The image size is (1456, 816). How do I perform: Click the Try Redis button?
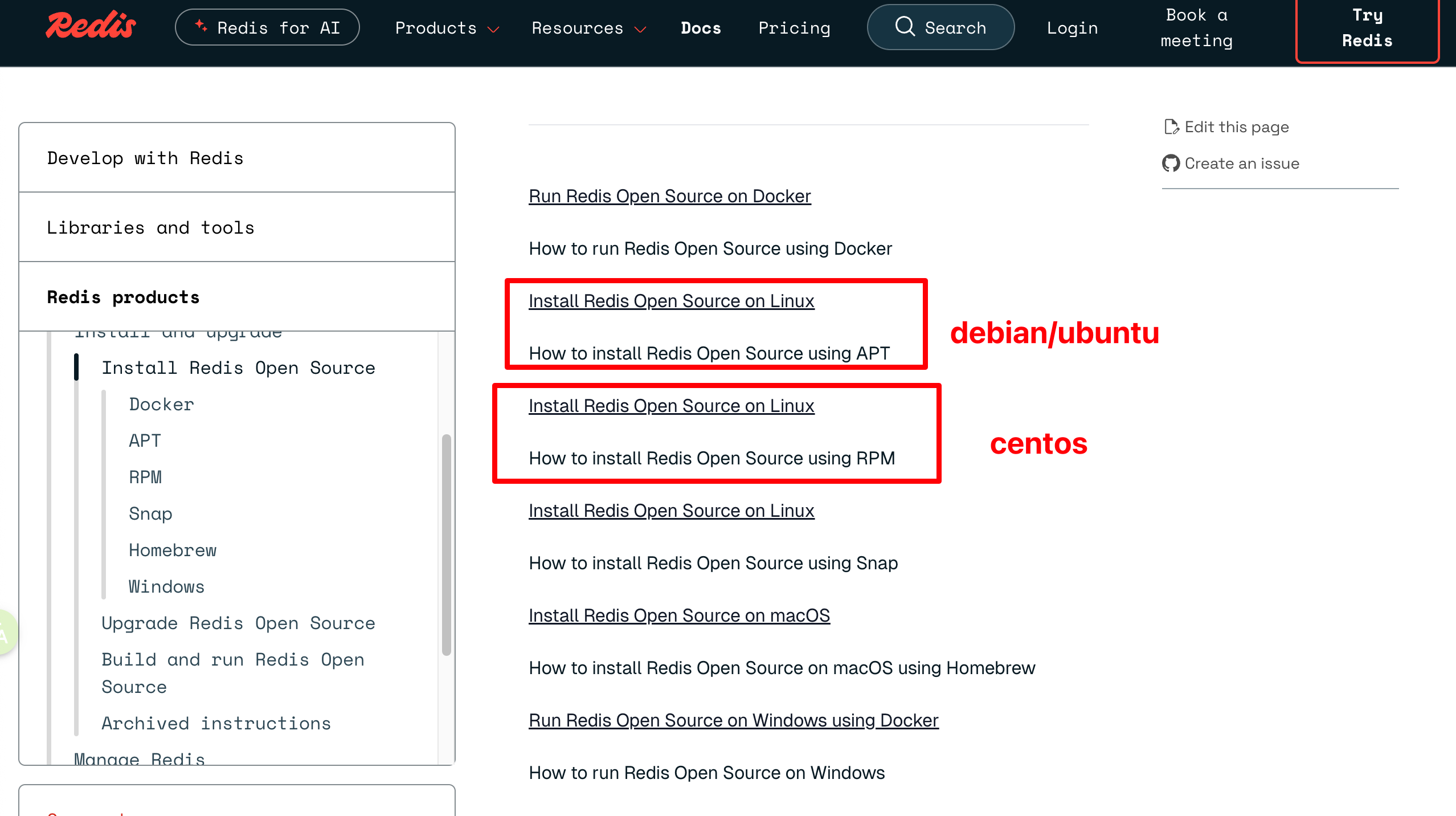[x=1367, y=28]
